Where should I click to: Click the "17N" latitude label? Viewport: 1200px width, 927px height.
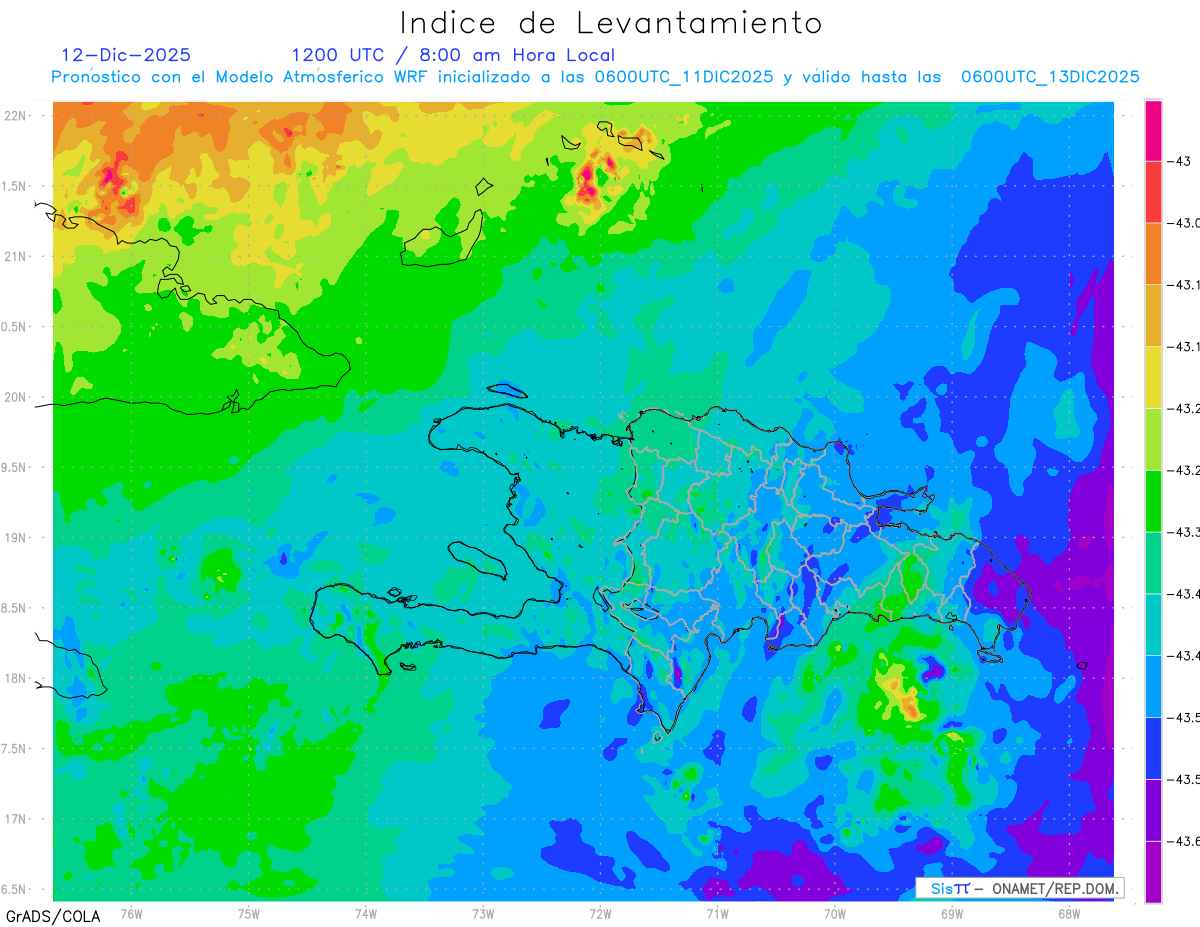pyautogui.click(x=16, y=819)
